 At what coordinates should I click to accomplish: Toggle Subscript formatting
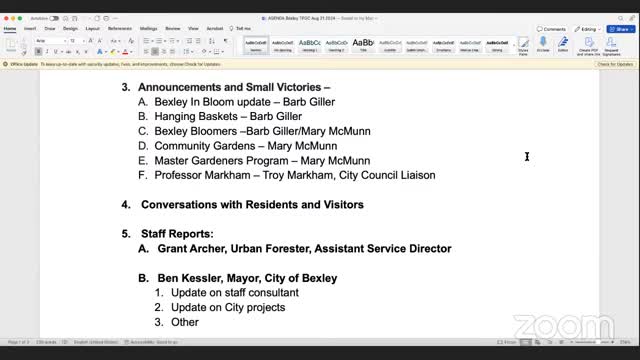click(x=78, y=52)
